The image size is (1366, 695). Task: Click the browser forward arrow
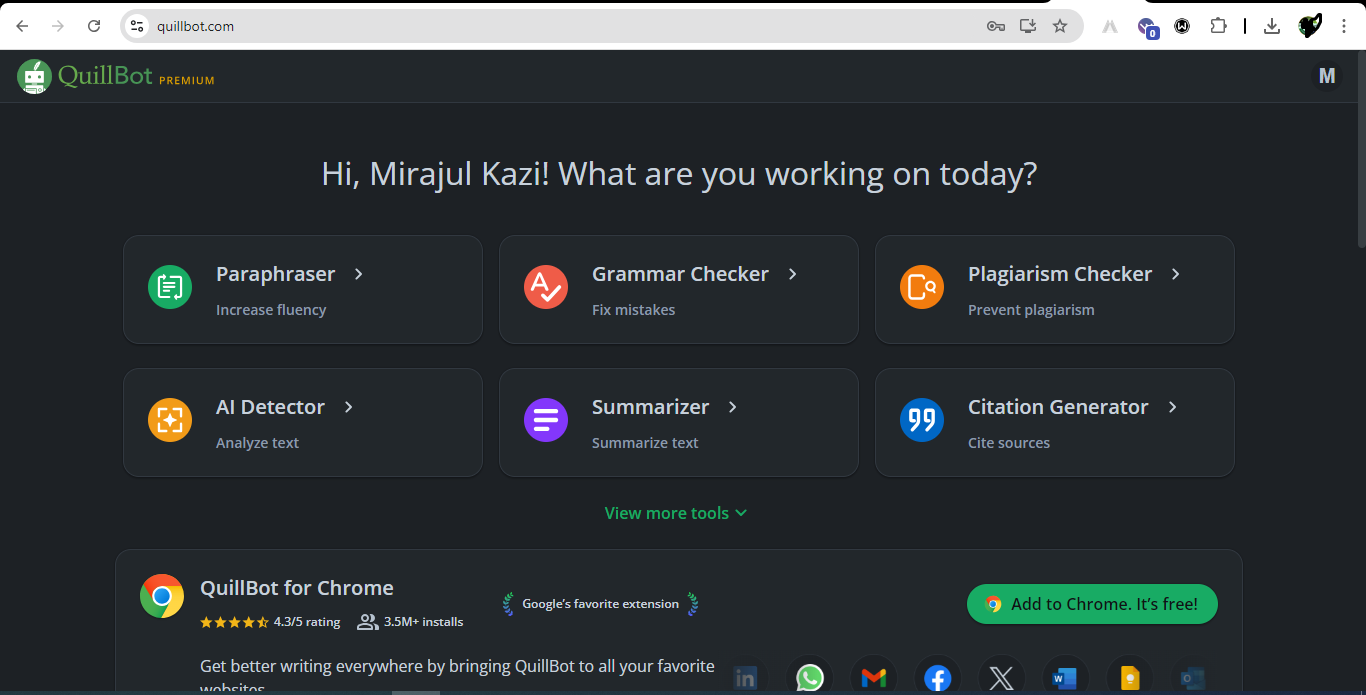[x=58, y=26]
